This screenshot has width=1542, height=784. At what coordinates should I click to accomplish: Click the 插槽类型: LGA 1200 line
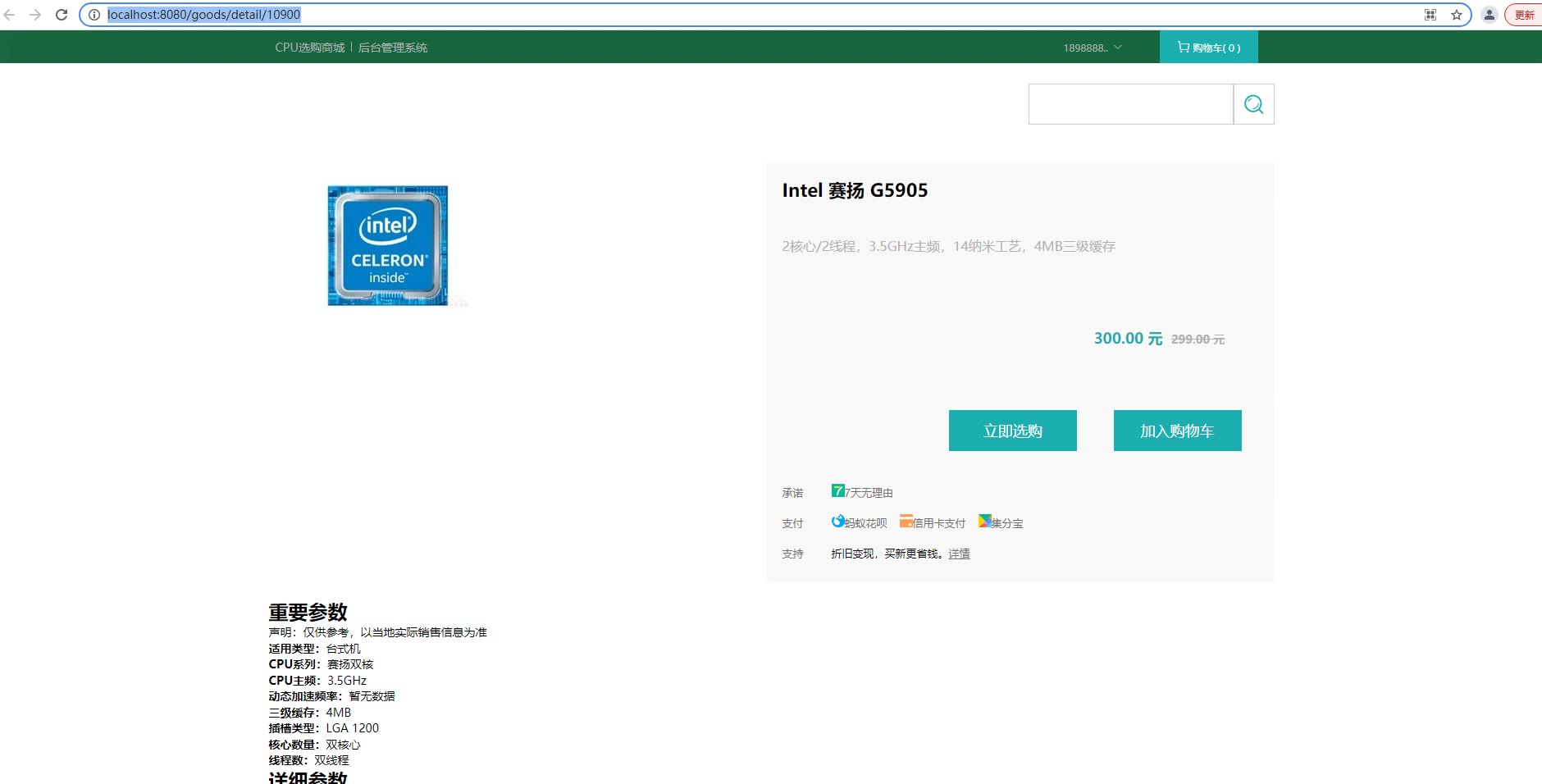click(x=324, y=728)
